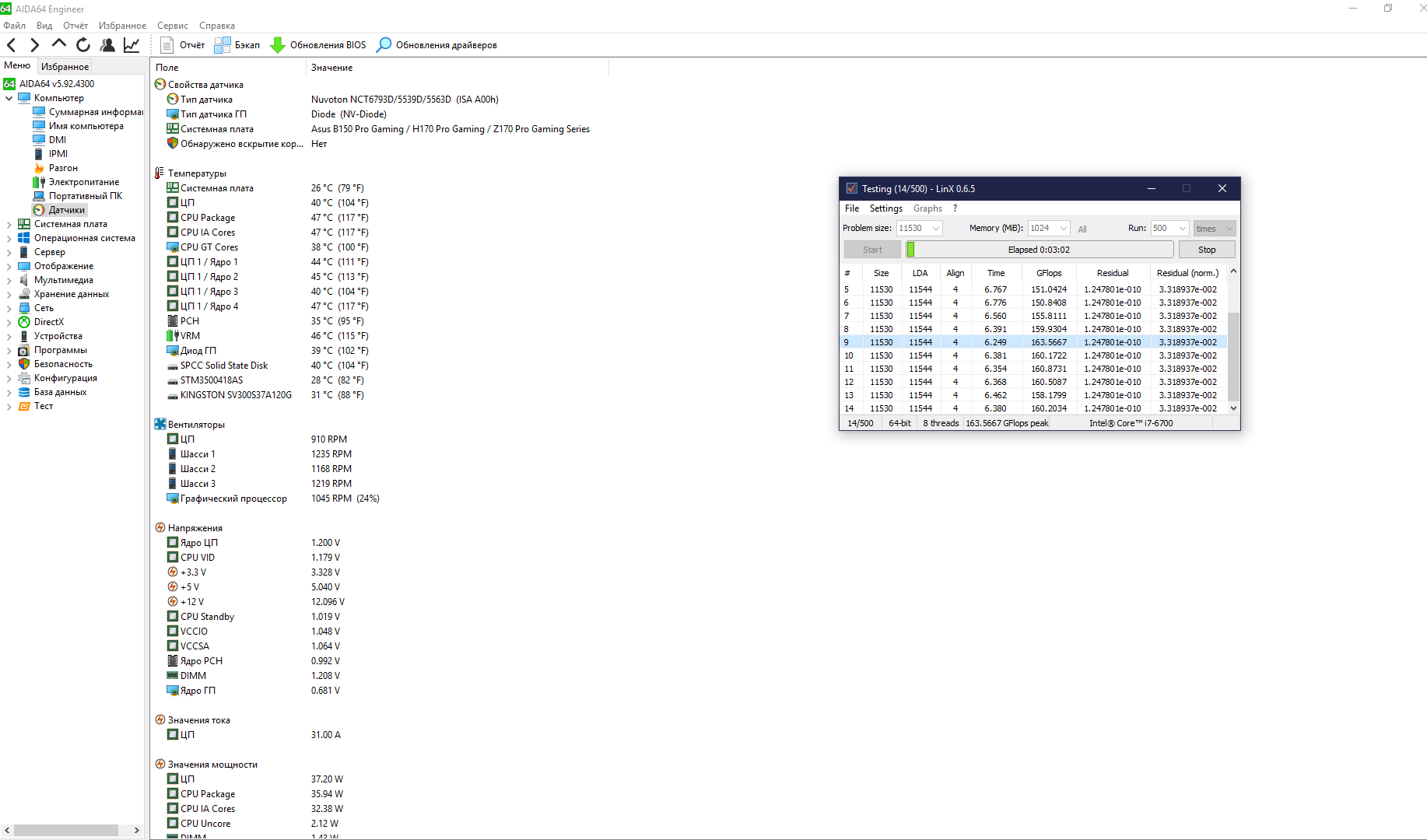The image size is (1427, 840).
Task: Stop the LinX test
Action: click(1206, 250)
